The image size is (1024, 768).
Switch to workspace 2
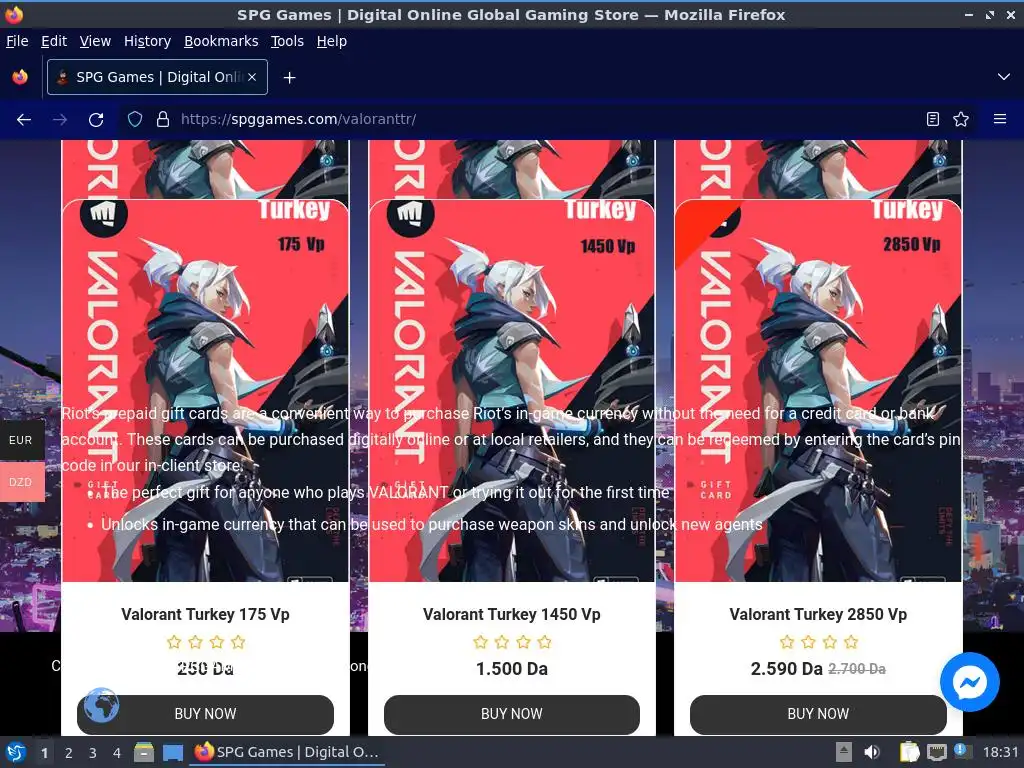coord(69,753)
